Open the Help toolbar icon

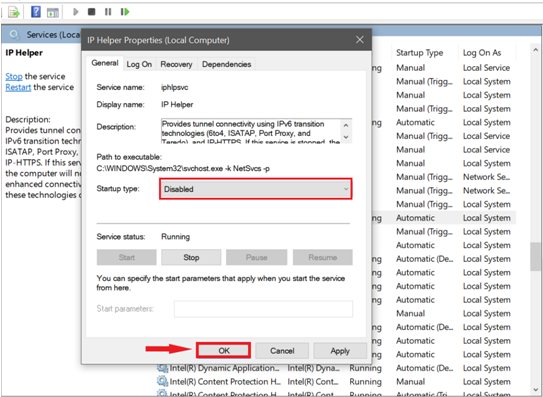36,12
